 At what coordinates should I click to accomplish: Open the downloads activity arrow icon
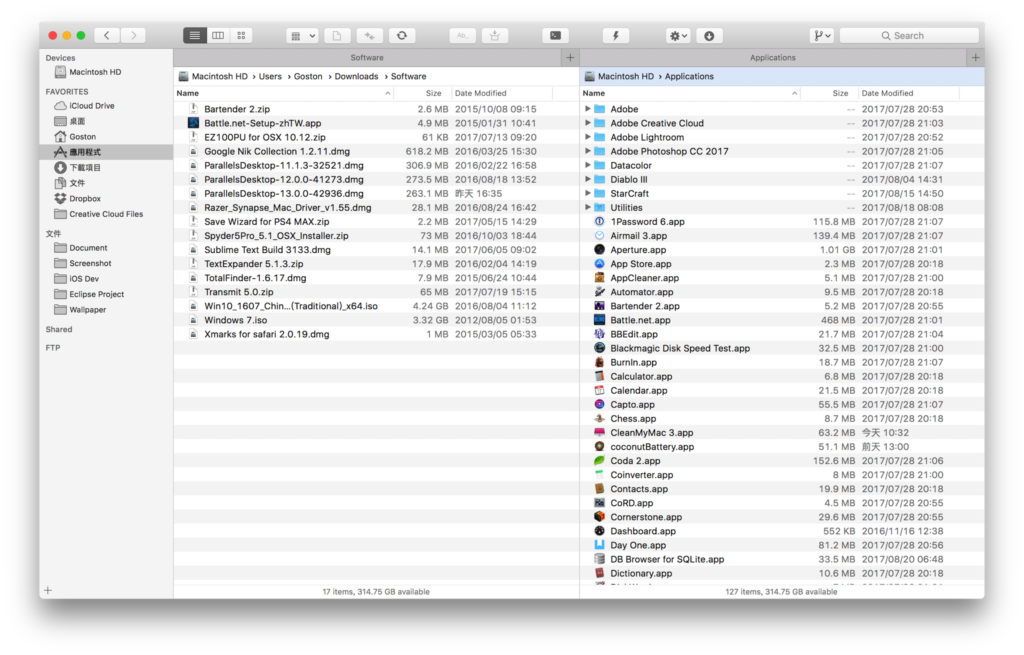(709, 36)
